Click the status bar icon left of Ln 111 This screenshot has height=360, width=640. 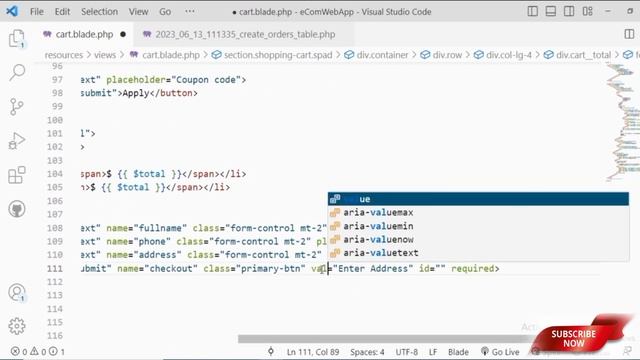click(271, 351)
